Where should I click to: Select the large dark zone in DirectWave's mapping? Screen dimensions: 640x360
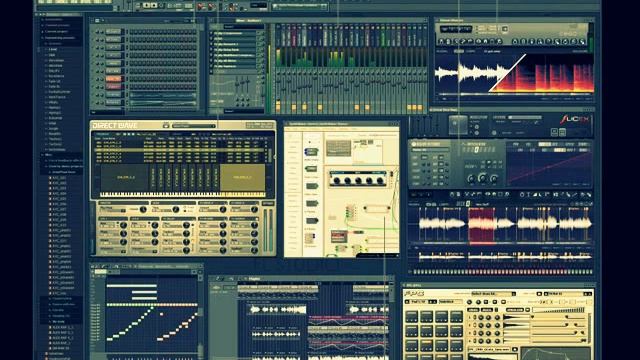click(125, 178)
